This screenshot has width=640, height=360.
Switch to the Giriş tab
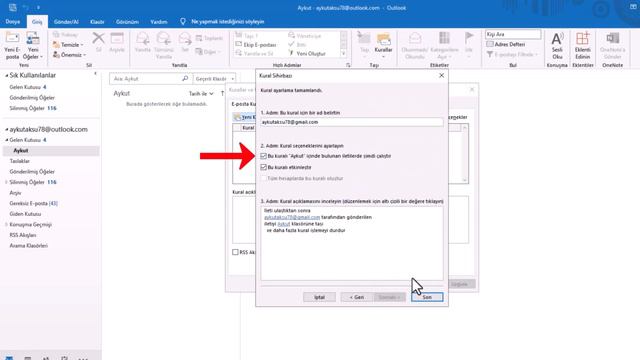[x=37, y=22]
